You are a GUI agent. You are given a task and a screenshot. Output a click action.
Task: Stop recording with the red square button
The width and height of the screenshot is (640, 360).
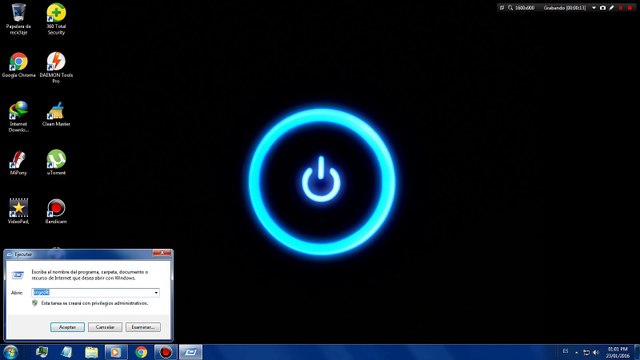pyautogui.click(x=630, y=8)
